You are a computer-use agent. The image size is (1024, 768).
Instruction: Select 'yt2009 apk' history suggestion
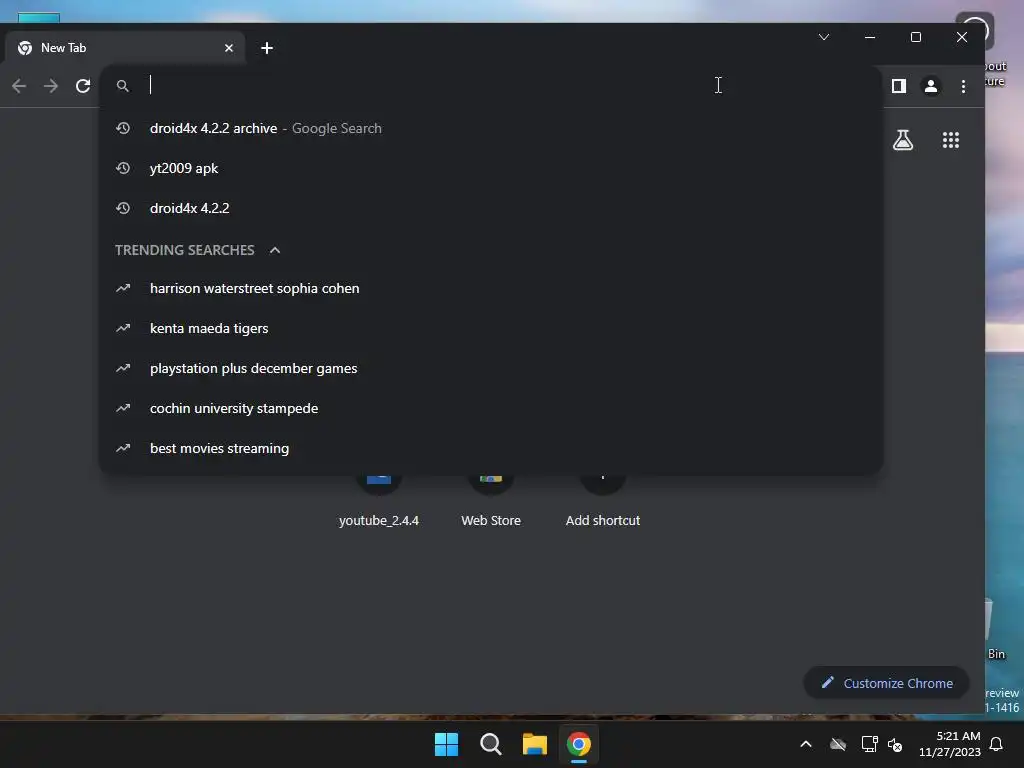(x=491, y=168)
